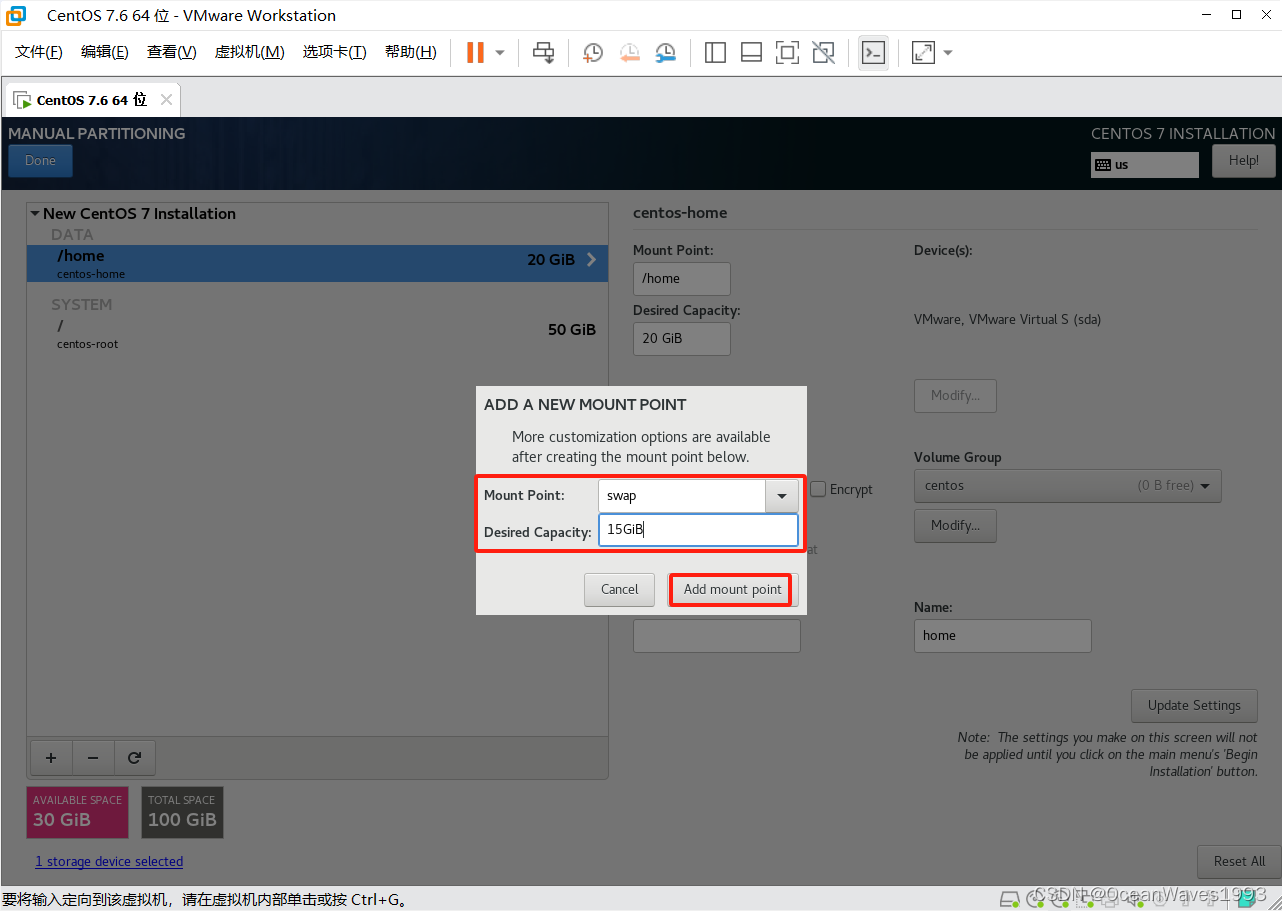Reload storage configuration with the refresh button
The width and height of the screenshot is (1282, 911).
[135, 758]
